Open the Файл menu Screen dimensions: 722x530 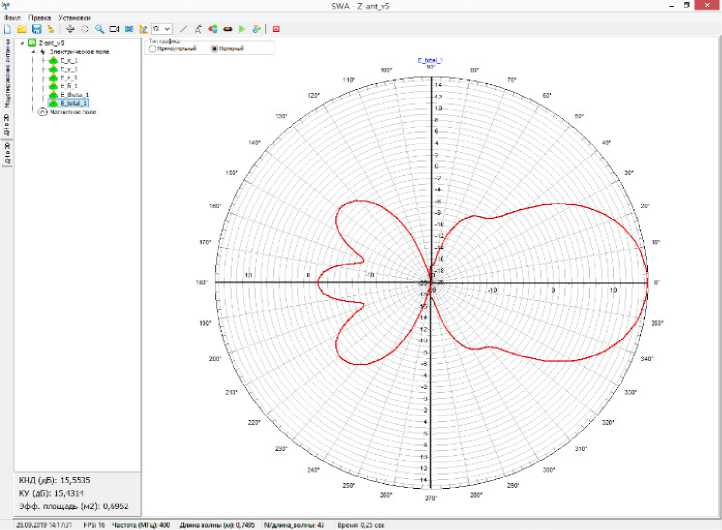(12, 18)
